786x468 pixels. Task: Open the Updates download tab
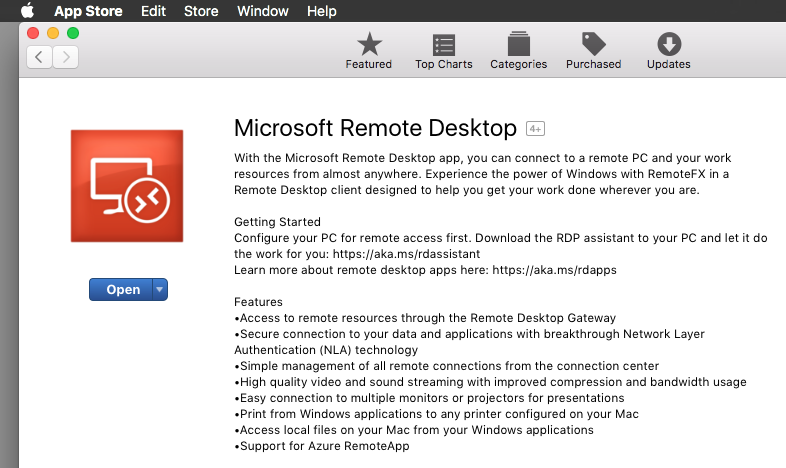tap(669, 51)
